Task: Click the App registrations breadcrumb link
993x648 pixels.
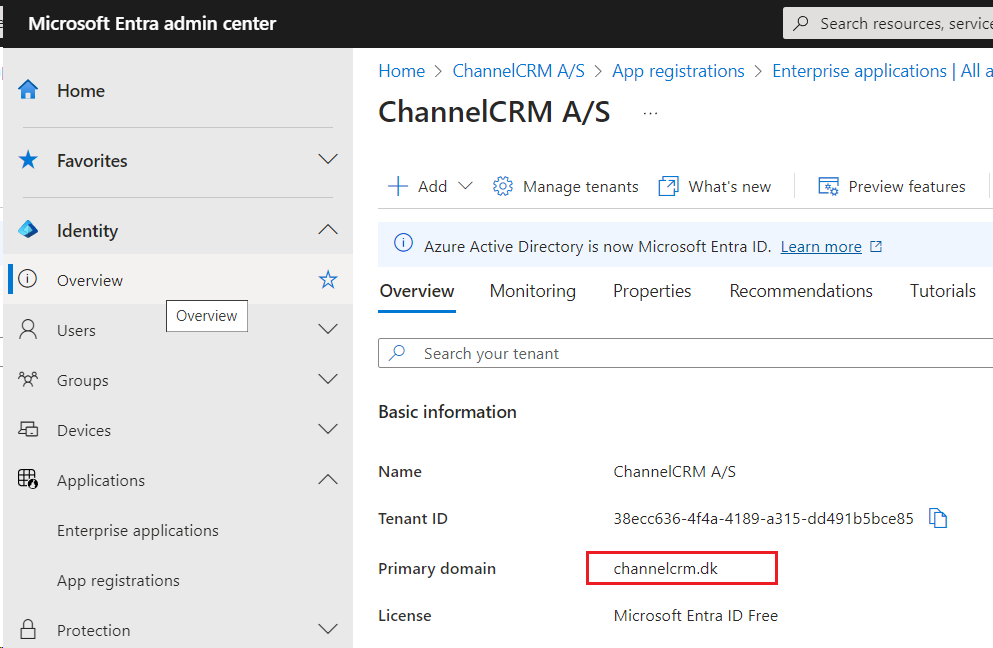Action: pyautogui.click(x=678, y=71)
